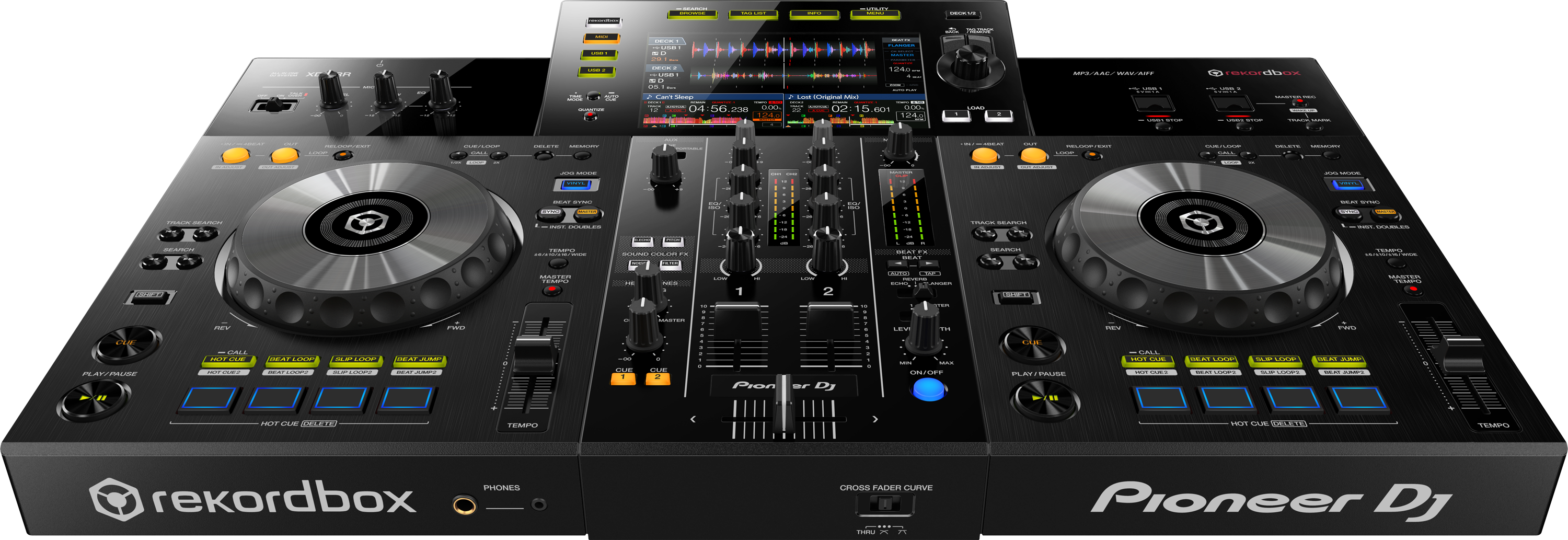Open the INFO view
The width and height of the screenshot is (1568, 540).
(814, 14)
